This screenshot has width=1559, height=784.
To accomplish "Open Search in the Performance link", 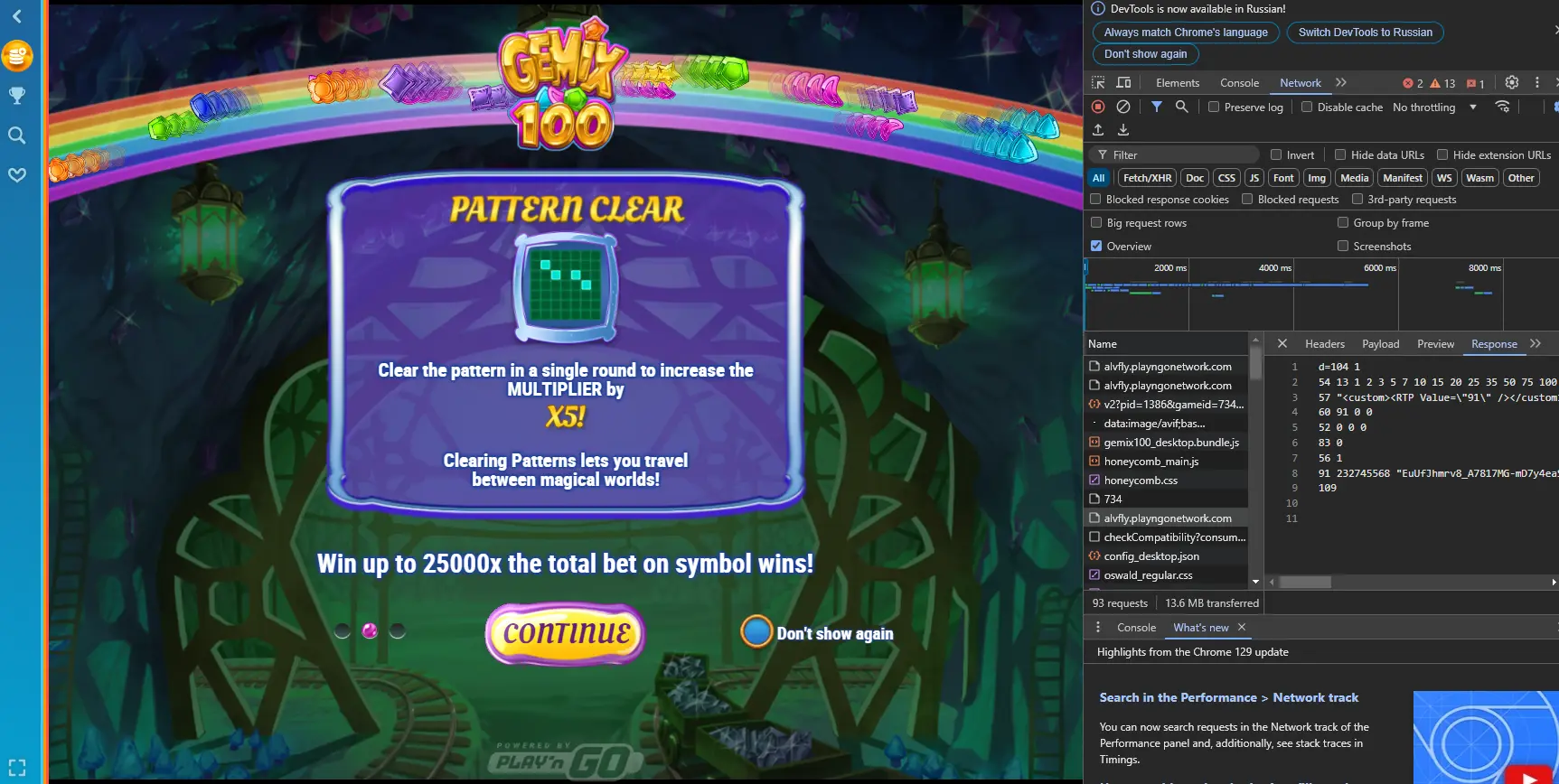I will (x=1229, y=697).
